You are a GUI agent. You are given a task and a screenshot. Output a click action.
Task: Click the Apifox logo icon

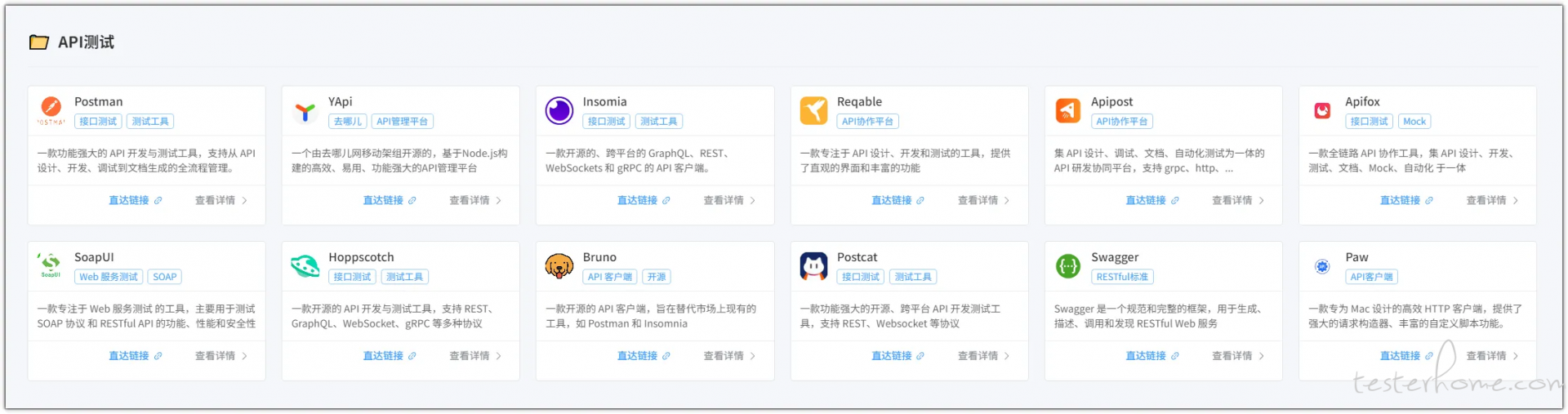(x=1322, y=110)
